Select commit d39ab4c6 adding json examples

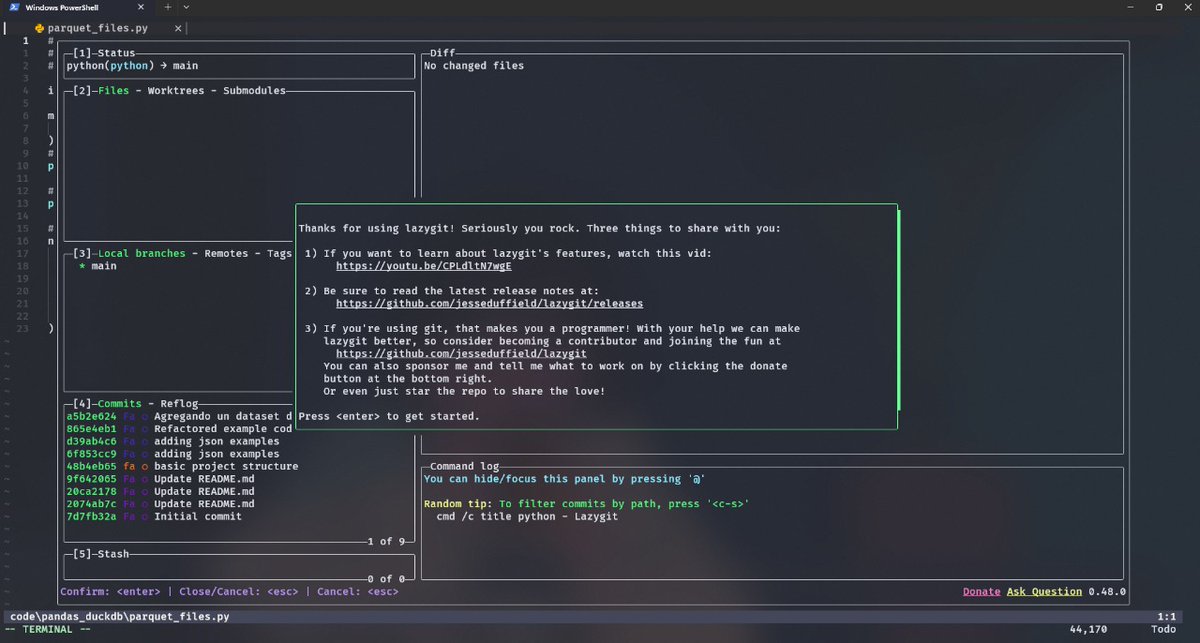tap(180, 441)
